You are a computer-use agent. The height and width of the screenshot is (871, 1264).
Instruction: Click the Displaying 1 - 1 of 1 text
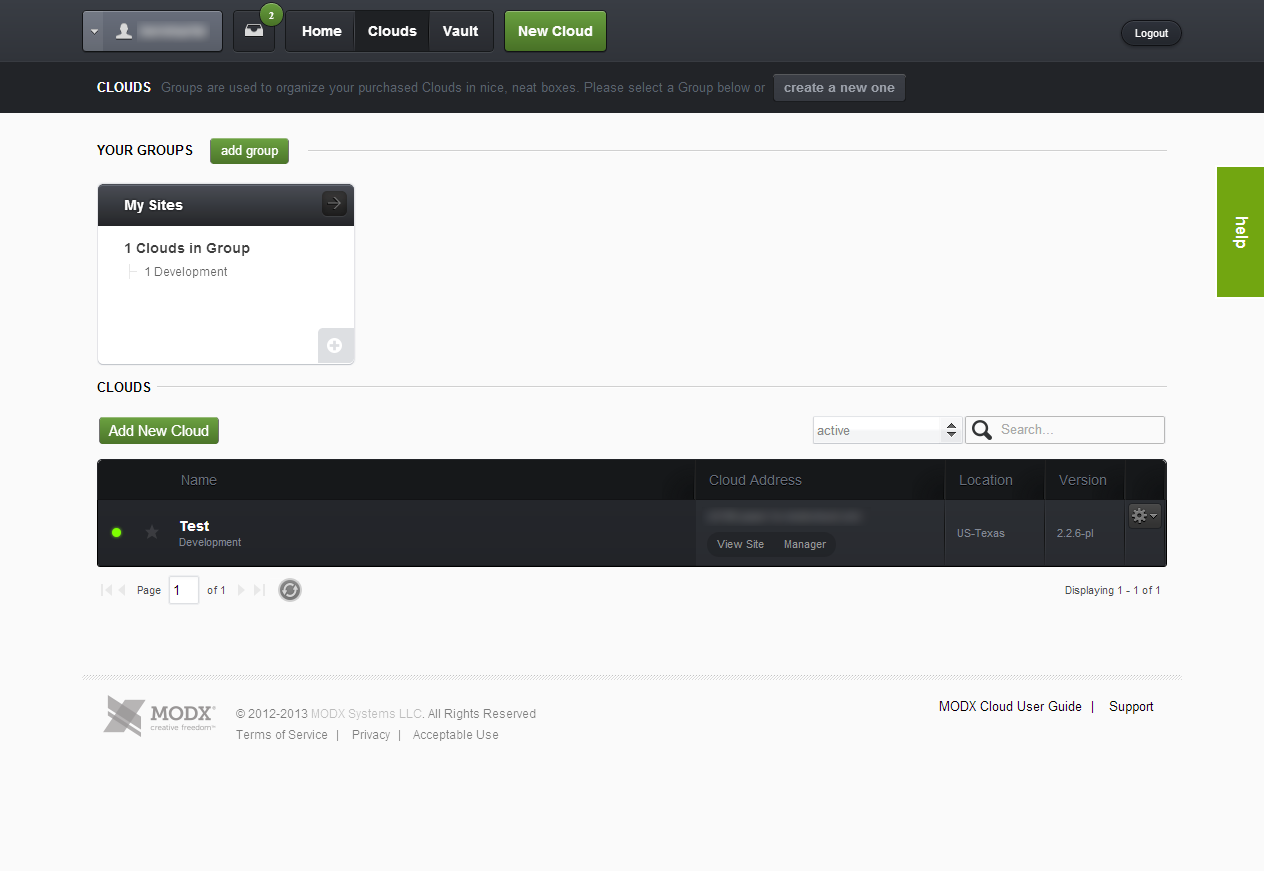point(1113,590)
